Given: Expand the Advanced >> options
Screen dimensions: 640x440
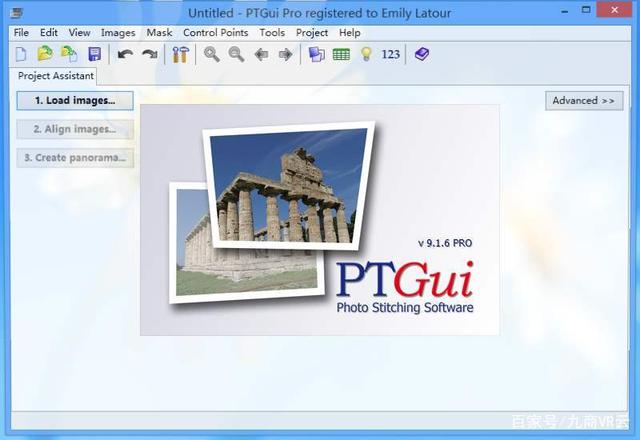Looking at the screenshot, I should [x=584, y=100].
